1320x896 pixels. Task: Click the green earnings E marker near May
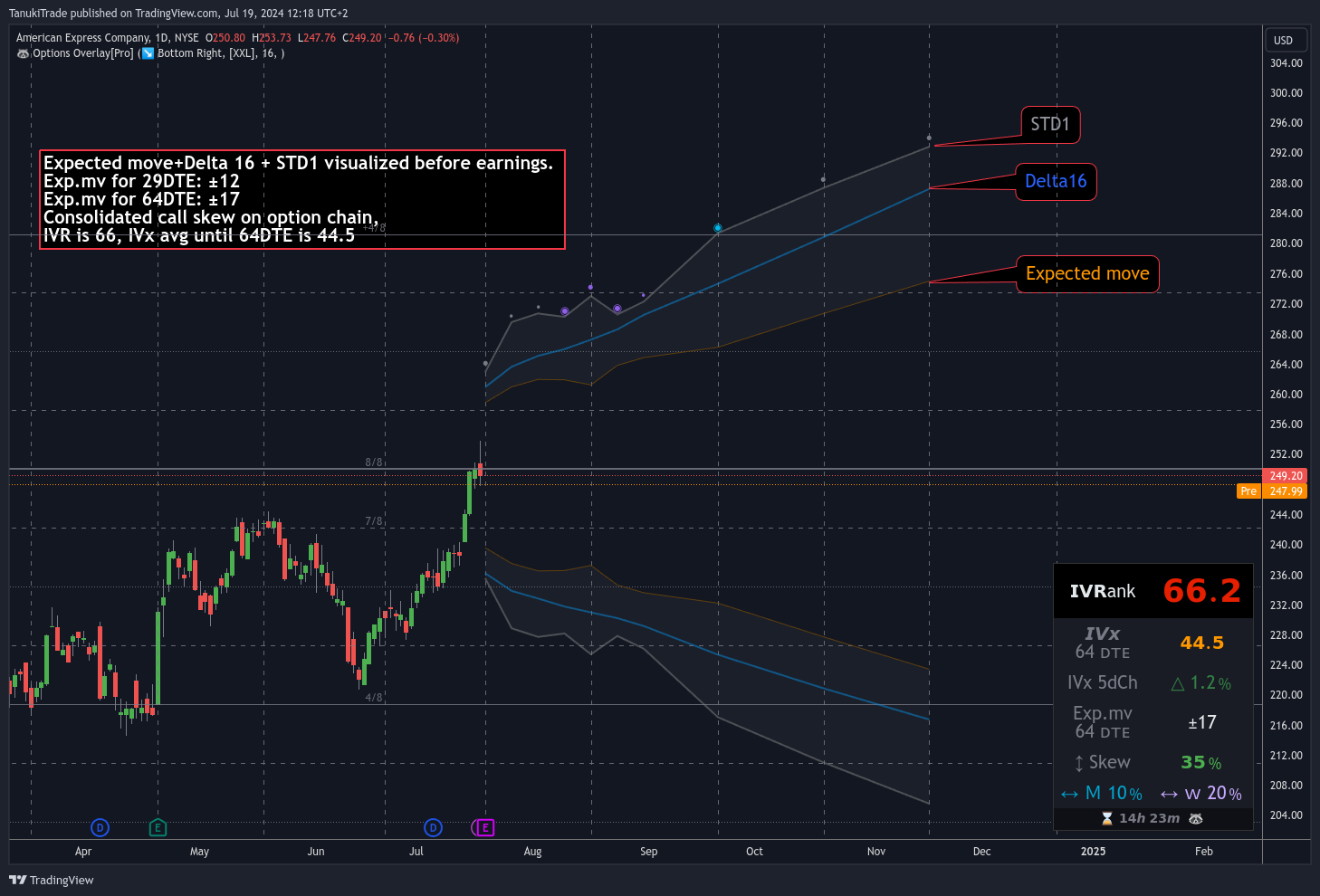158,827
